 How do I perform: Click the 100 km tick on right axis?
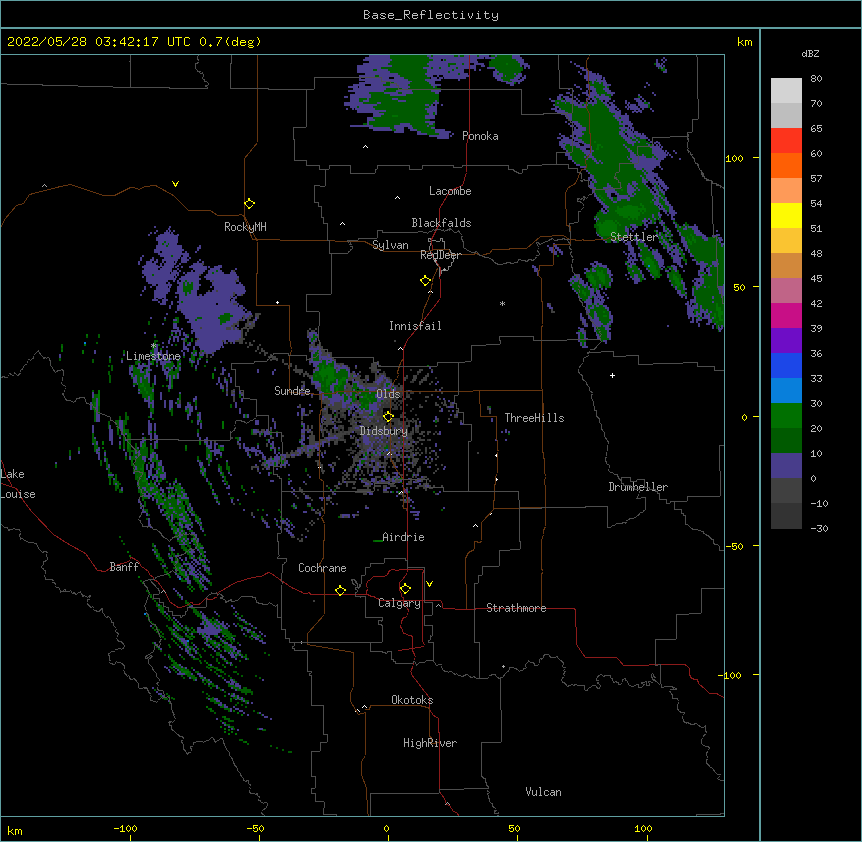tap(734, 158)
